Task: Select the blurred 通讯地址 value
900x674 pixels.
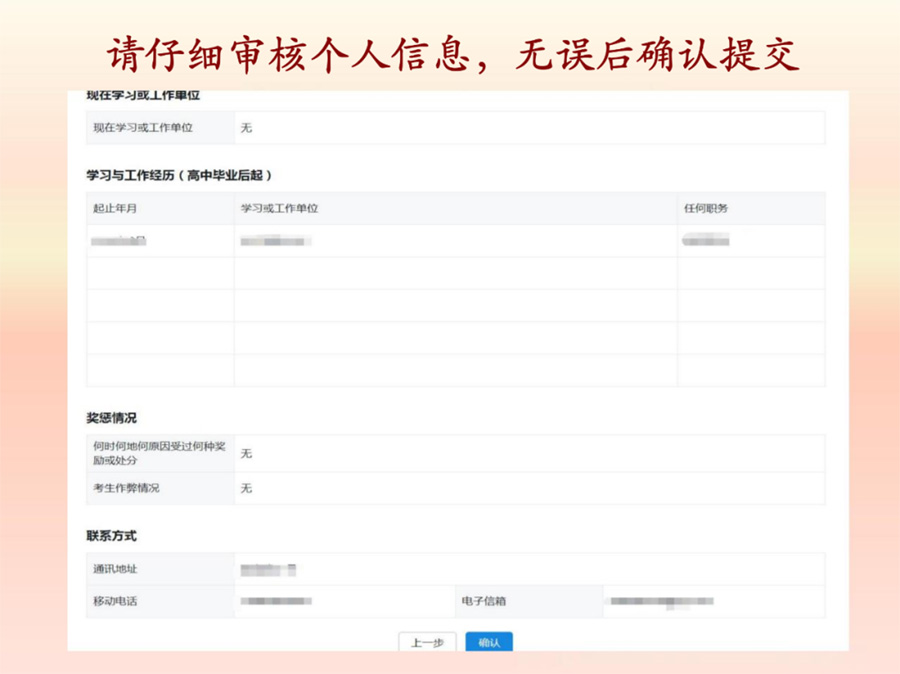Action: coord(269,569)
